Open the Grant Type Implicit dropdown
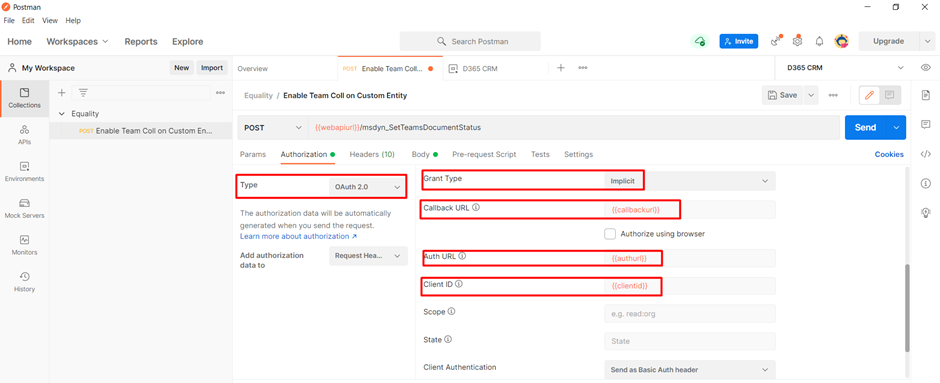Screen dimensions: 940x383 coord(689,180)
